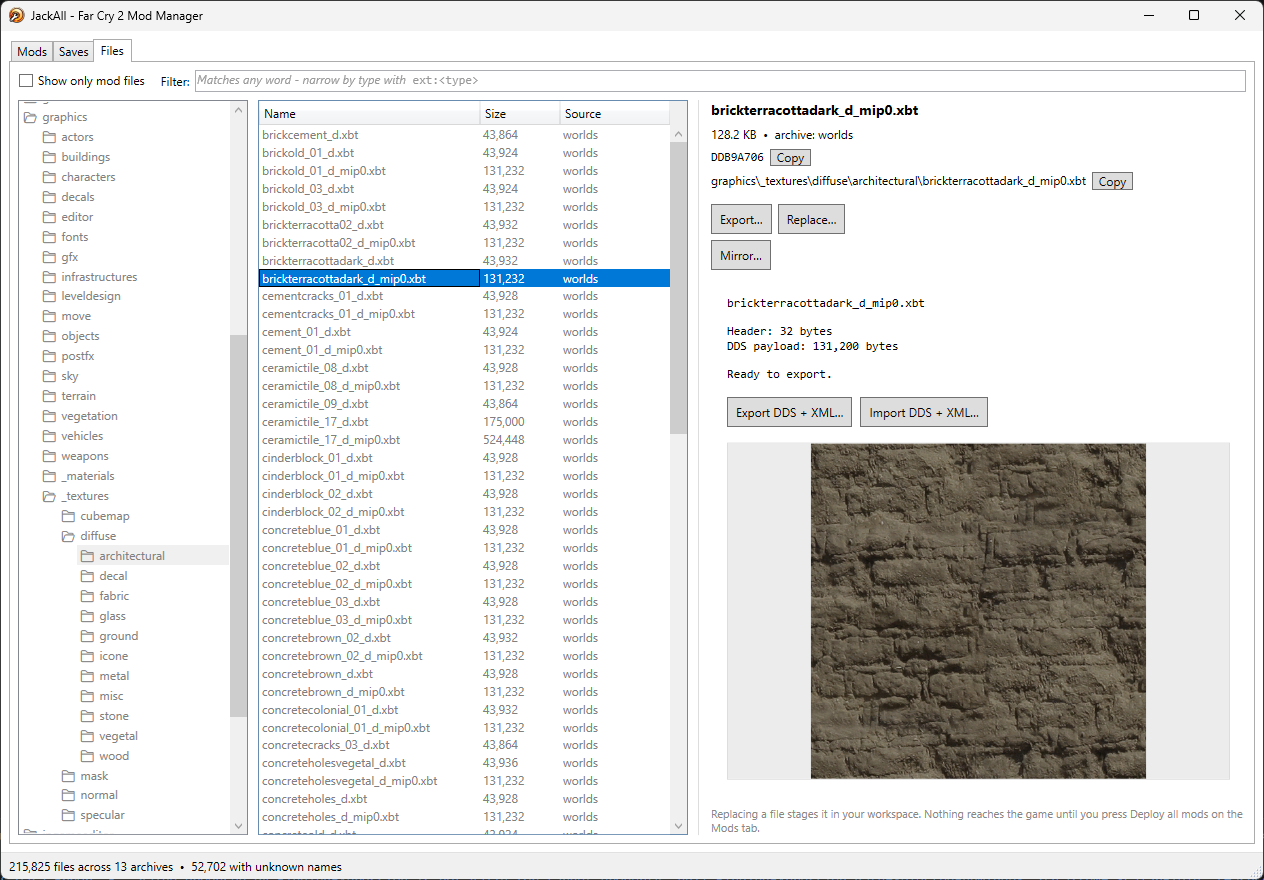Select the architectural folder in tree
The image size is (1264, 880).
[132, 556]
